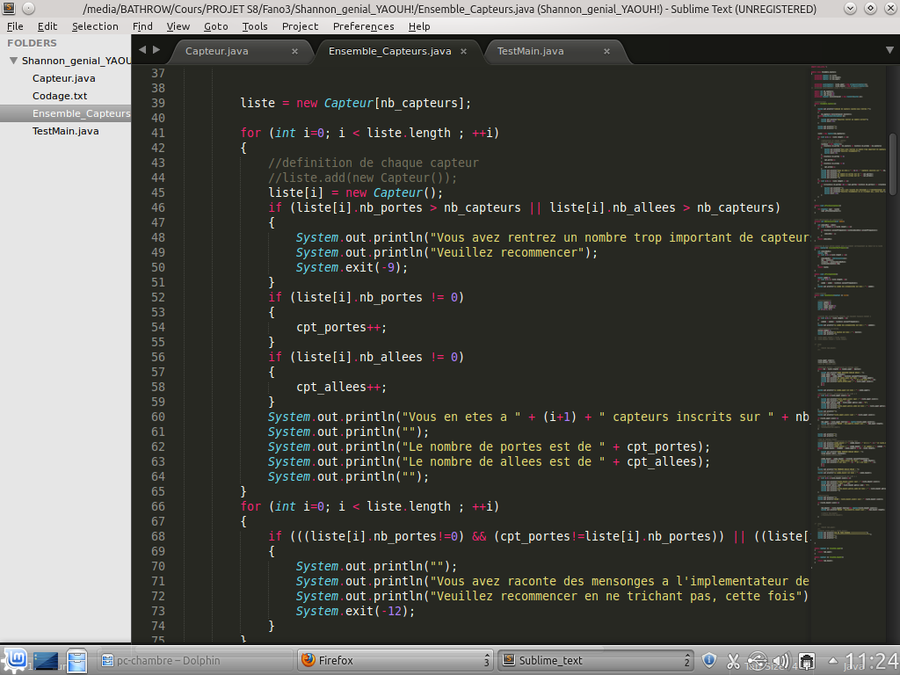The image size is (900, 675).
Task: Open the file manager launcher in taskbar
Action: (78, 661)
